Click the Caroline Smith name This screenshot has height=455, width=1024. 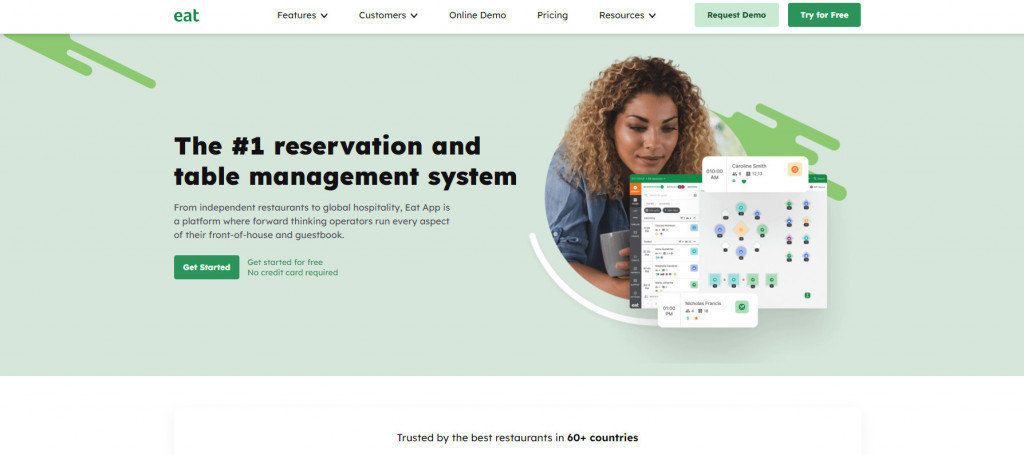749,166
